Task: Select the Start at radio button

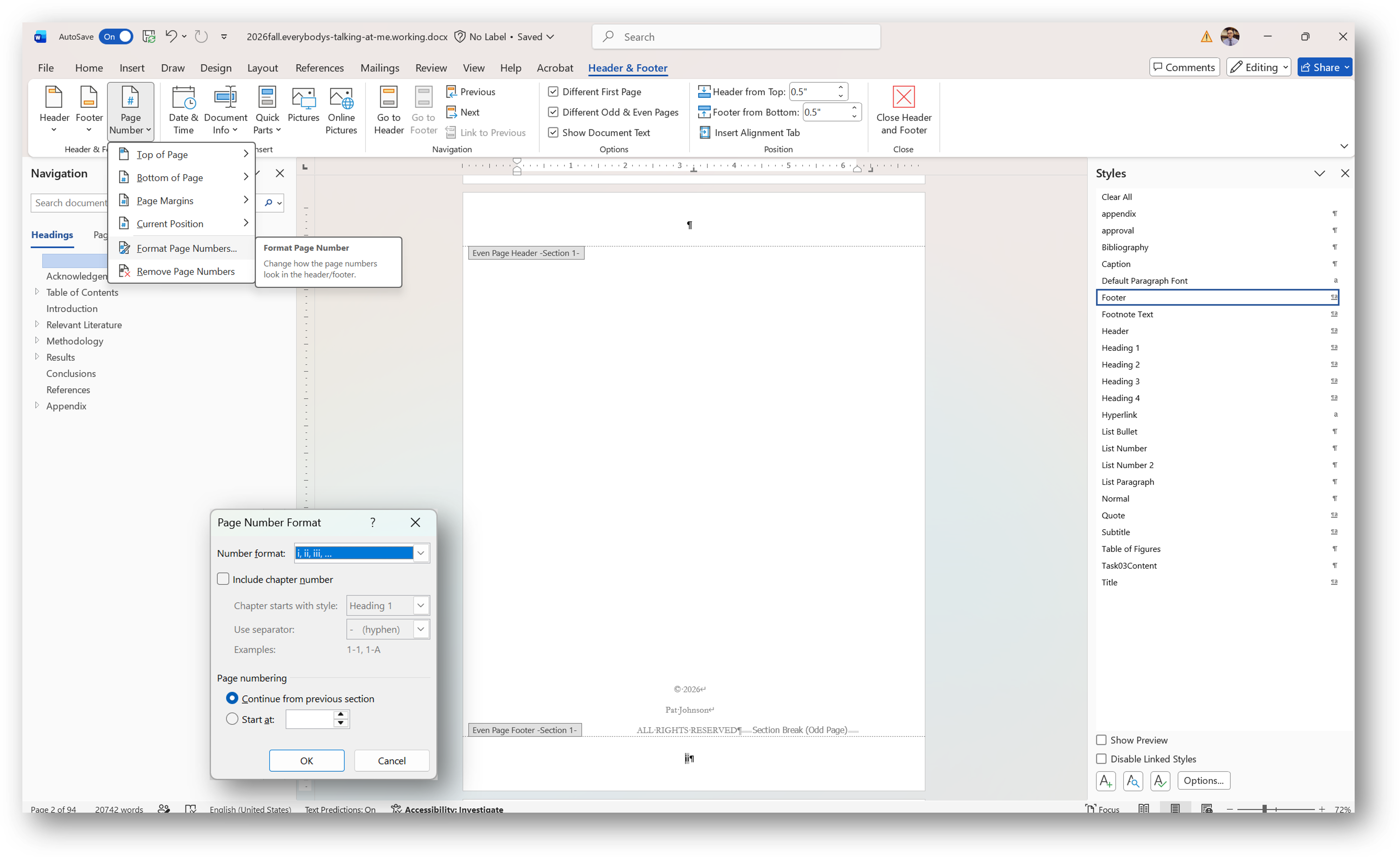Action: point(232,719)
